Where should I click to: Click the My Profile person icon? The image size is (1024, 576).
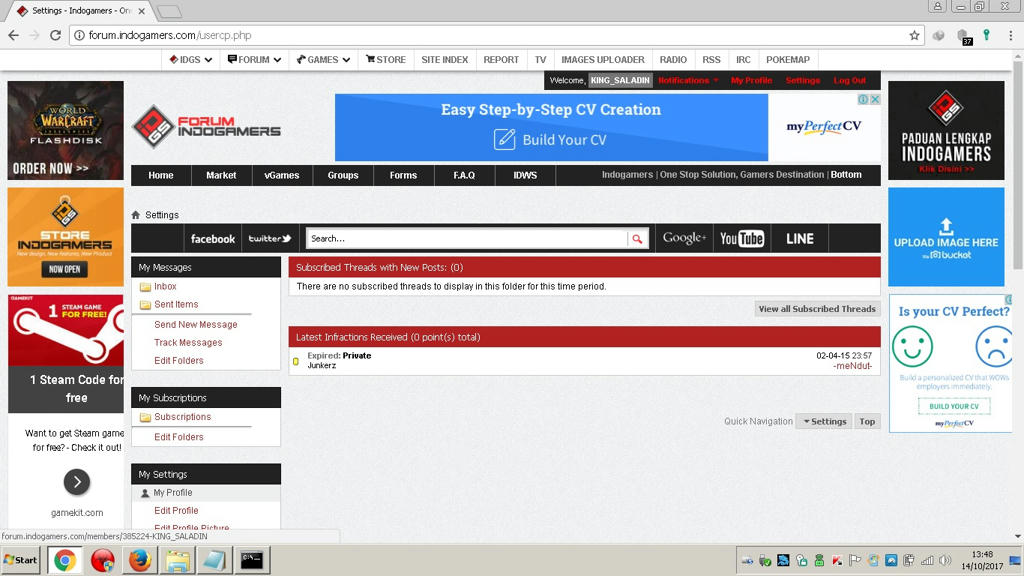tap(145, 493)
